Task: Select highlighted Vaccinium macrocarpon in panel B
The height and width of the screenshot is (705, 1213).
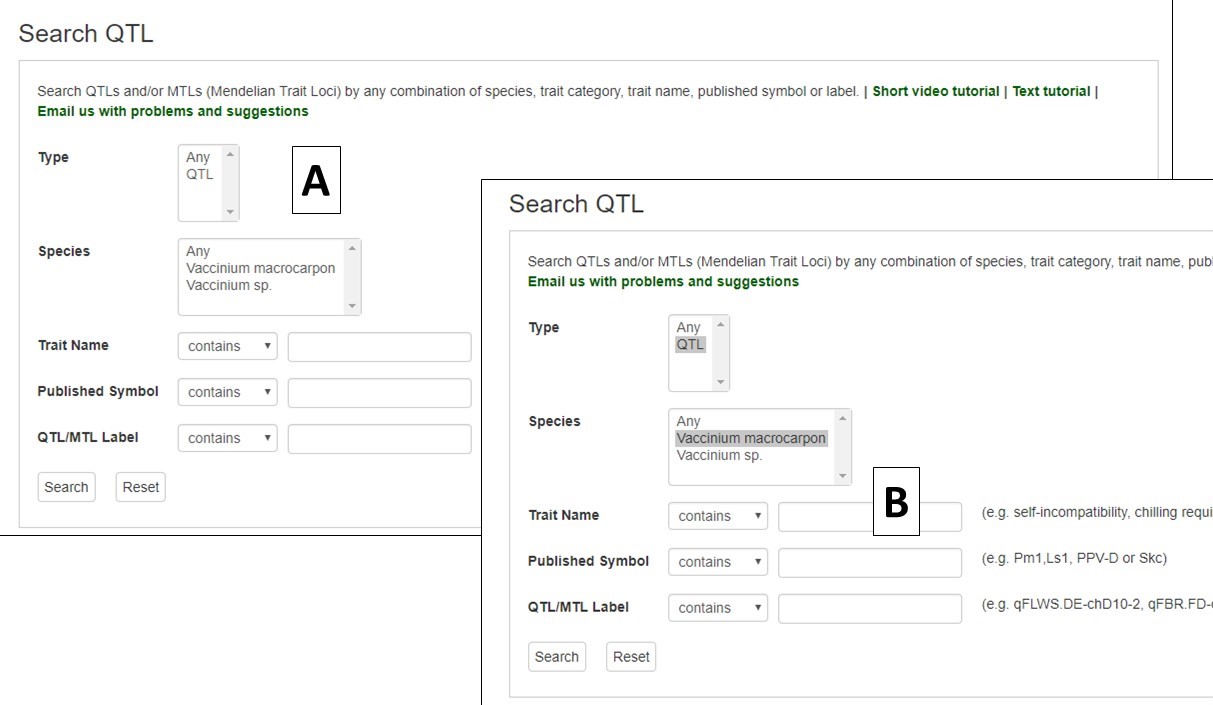Action: coord(751,438)
